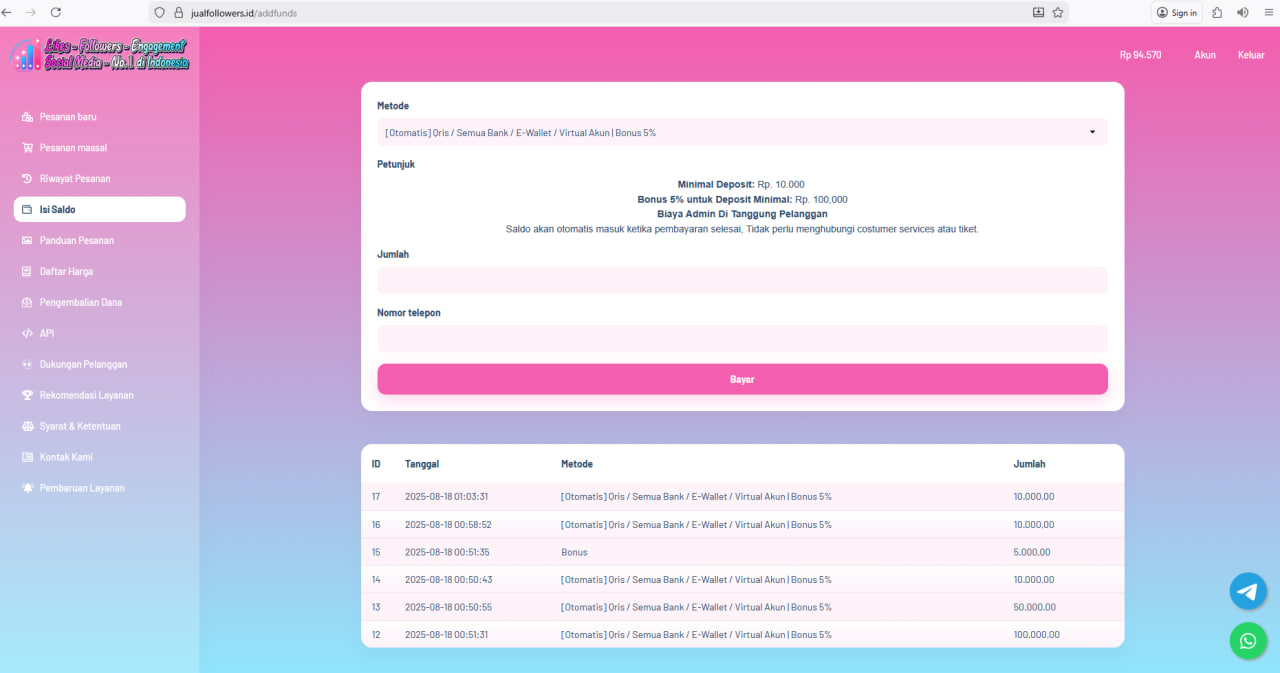Bookmark this page with the star icon
This screenshot has height=673, width=1280.
click(x=1057, y=13)
